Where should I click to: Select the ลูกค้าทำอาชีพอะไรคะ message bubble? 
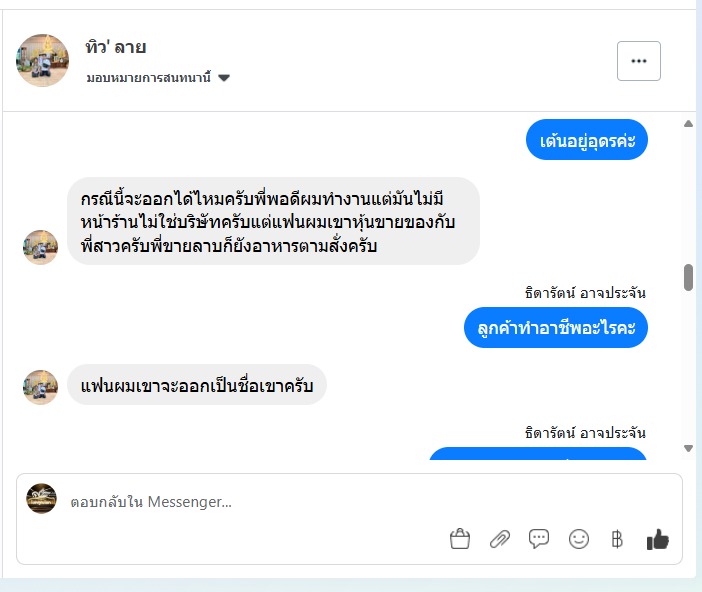coord(556,327)
